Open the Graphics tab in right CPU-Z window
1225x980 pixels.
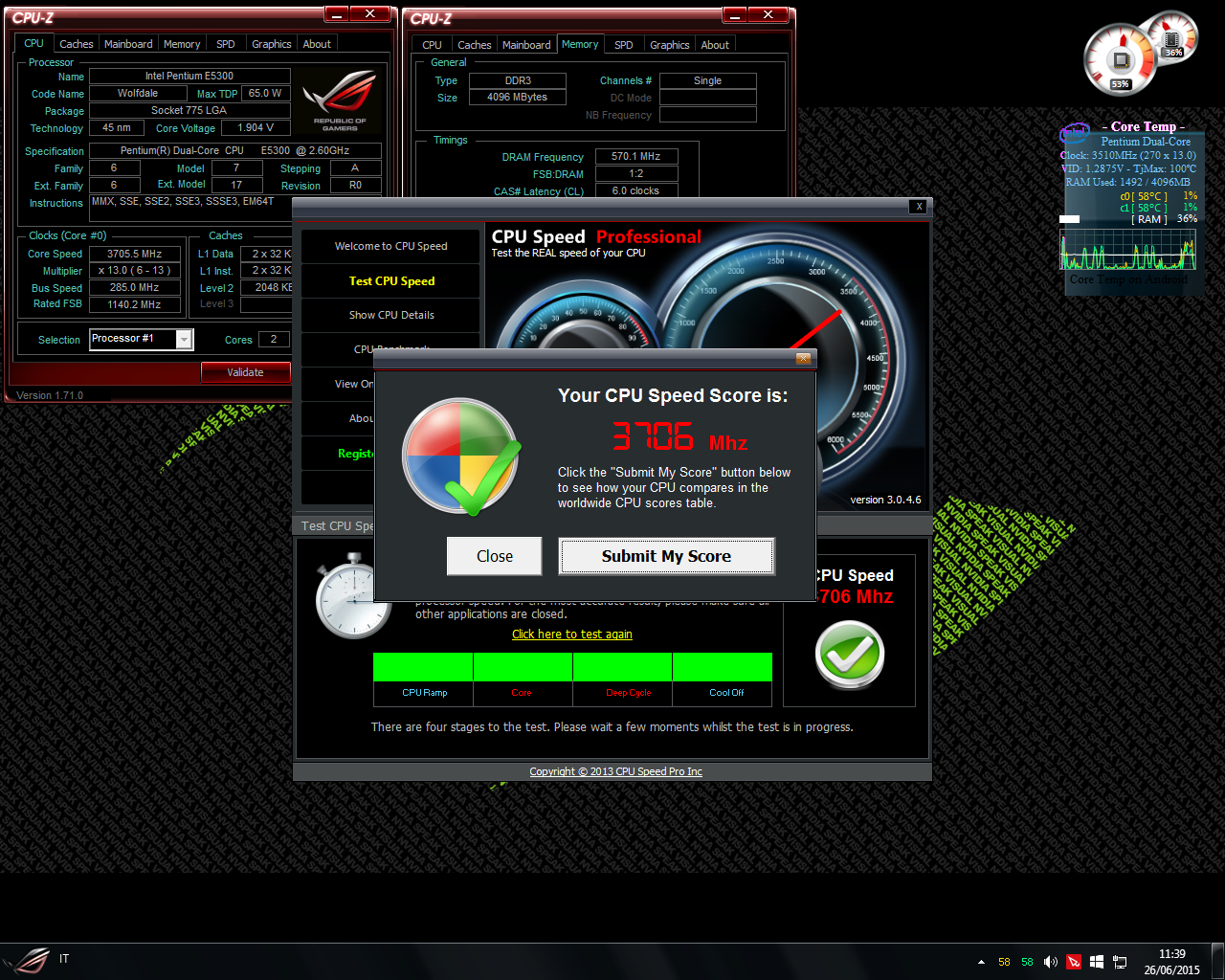[670, 45]
